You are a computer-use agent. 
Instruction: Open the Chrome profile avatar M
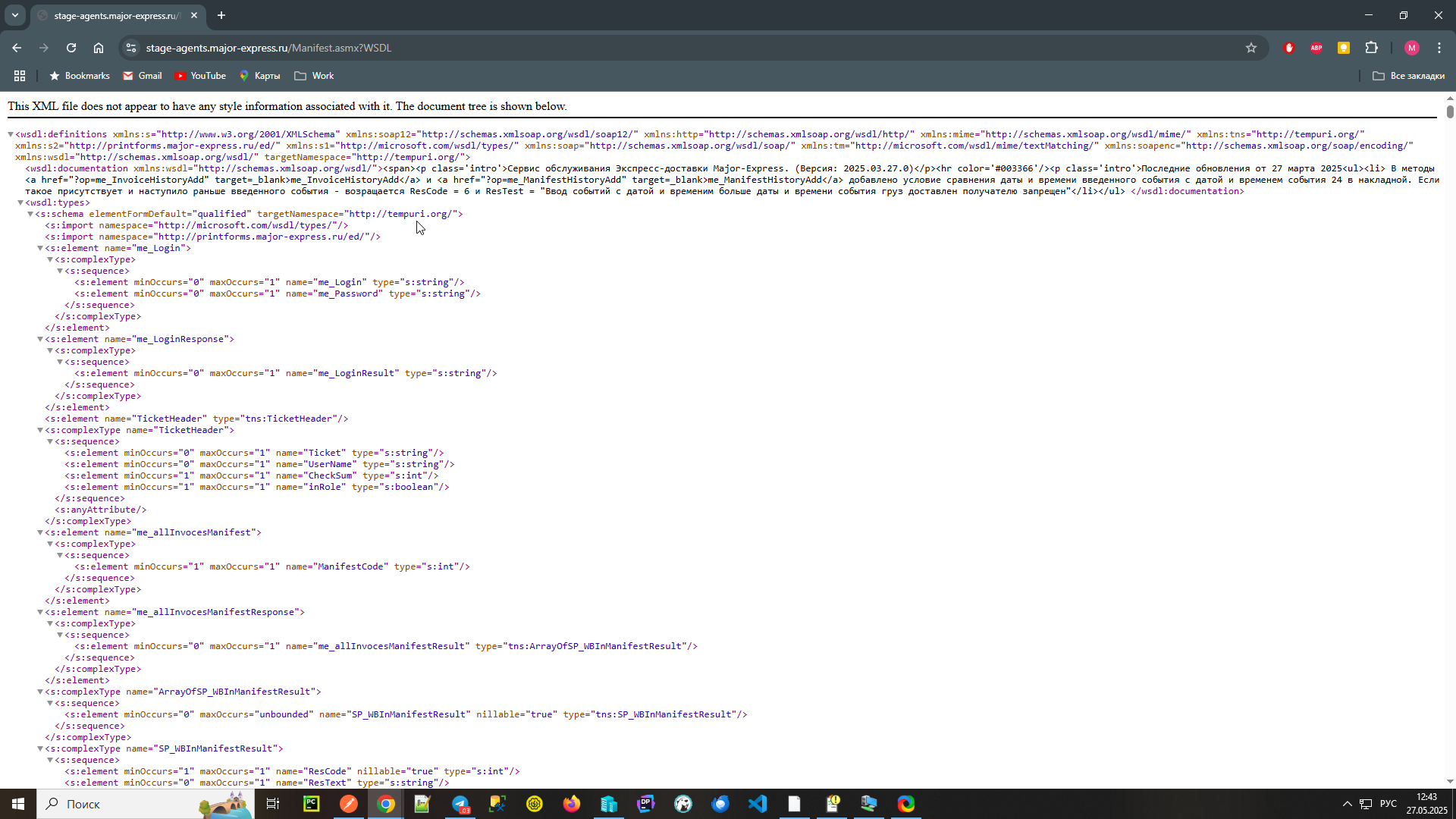(1412, 48)
